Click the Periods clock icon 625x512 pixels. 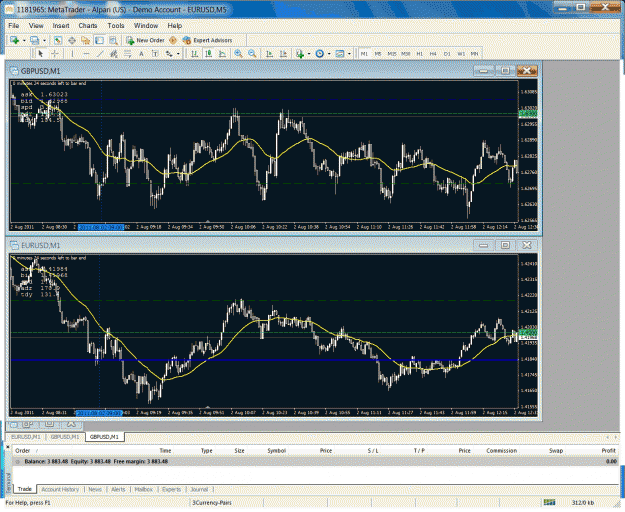click(320, 54)
